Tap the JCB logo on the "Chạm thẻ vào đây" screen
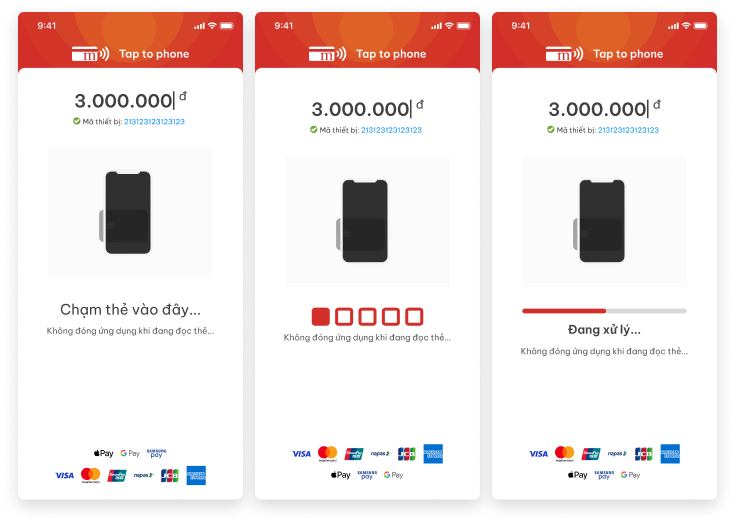Screen dimensions: 735x524 (x=170, y=475)
